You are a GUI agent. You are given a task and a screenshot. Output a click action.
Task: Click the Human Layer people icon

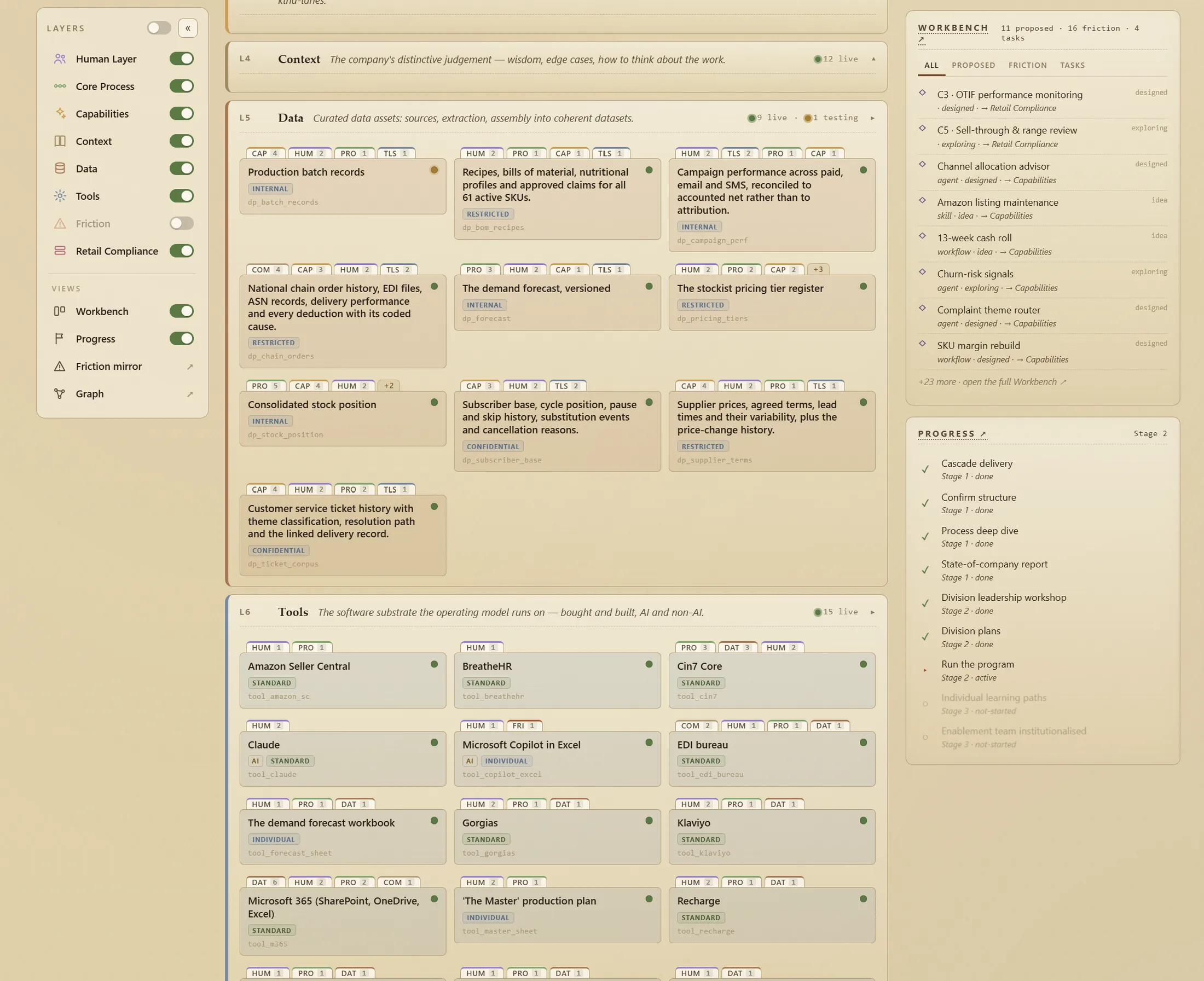(60, 59)
